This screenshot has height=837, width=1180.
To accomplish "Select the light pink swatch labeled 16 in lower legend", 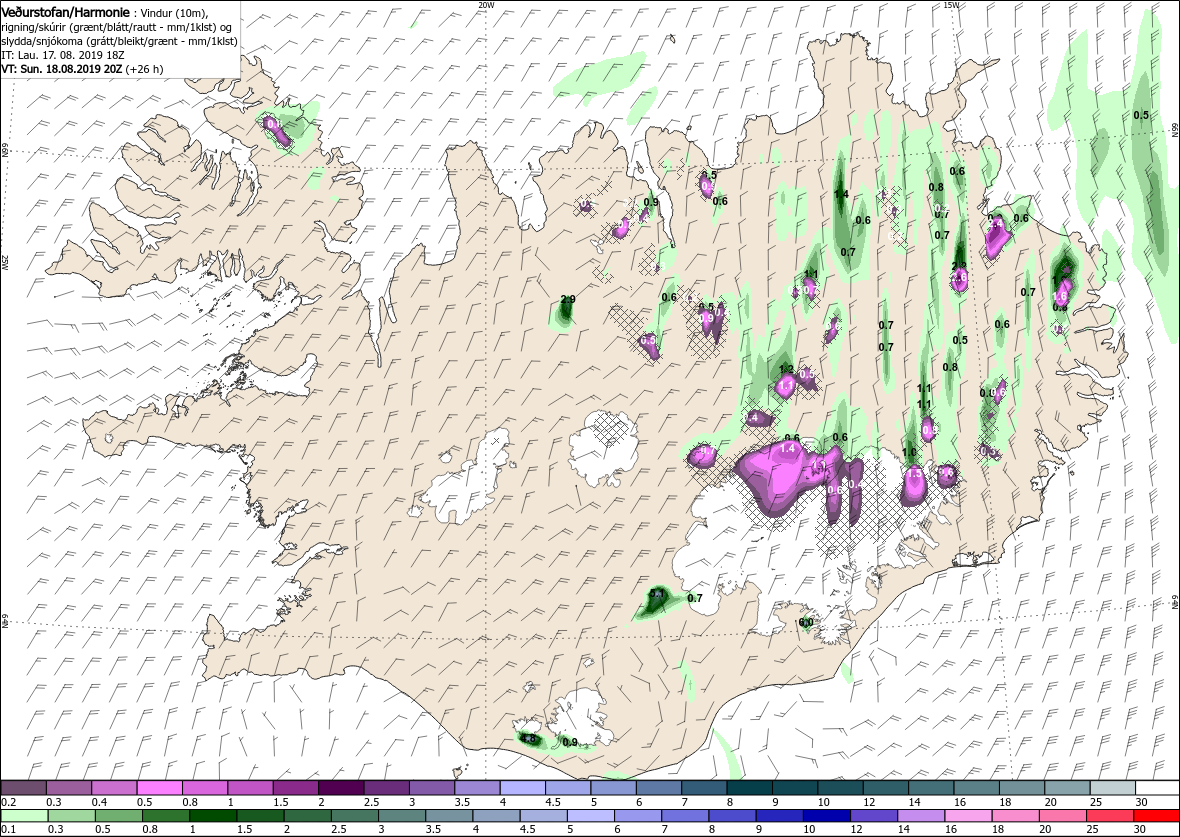I will [968, 816].
